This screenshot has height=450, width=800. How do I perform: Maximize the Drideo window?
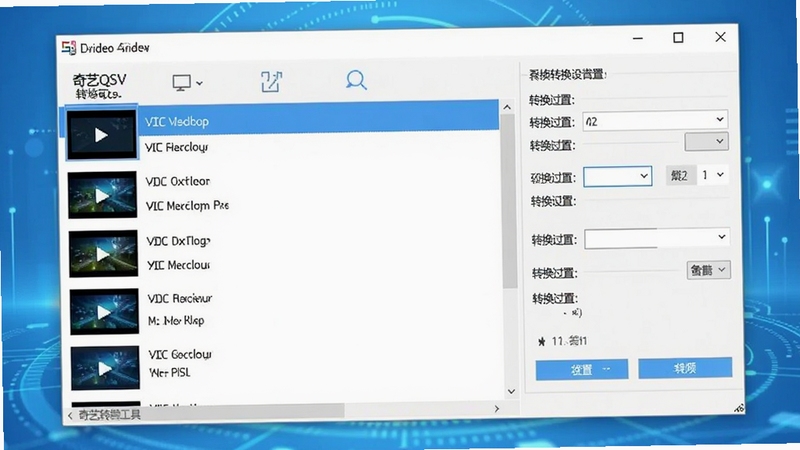(678, 38)
